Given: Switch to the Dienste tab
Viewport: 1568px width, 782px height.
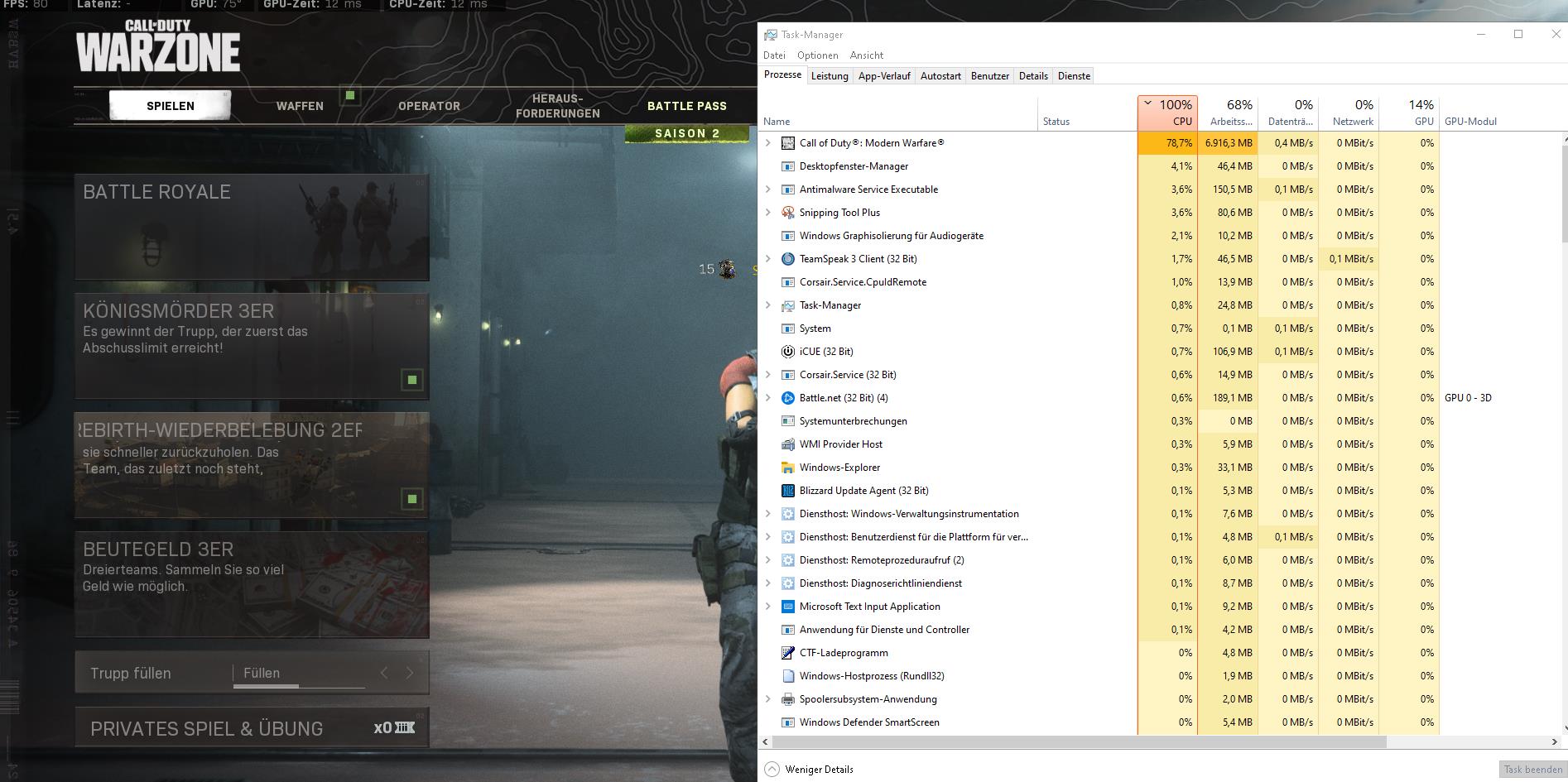Looking at the screenshot, I should coord(1074,76).
